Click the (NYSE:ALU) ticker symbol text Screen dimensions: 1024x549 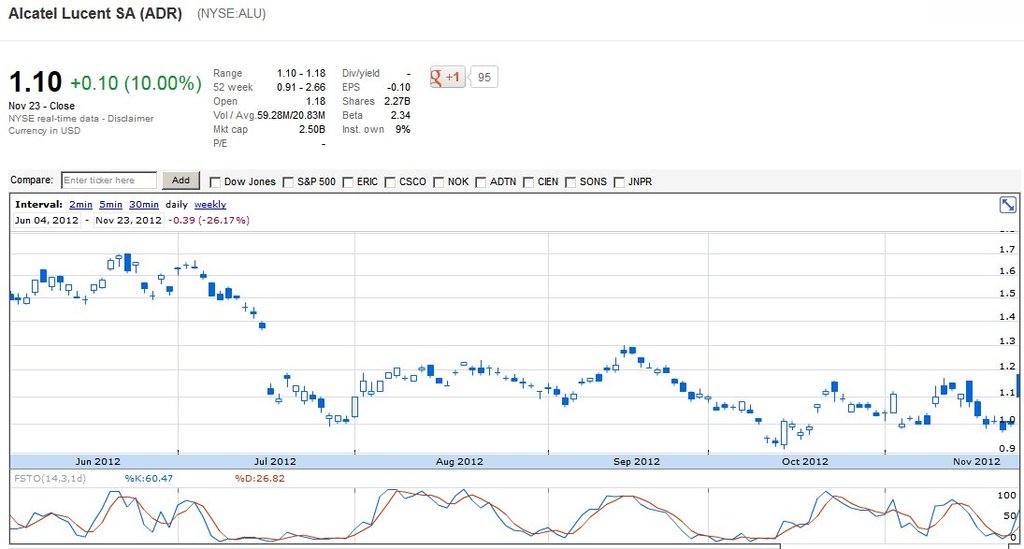tap(231, 14)
